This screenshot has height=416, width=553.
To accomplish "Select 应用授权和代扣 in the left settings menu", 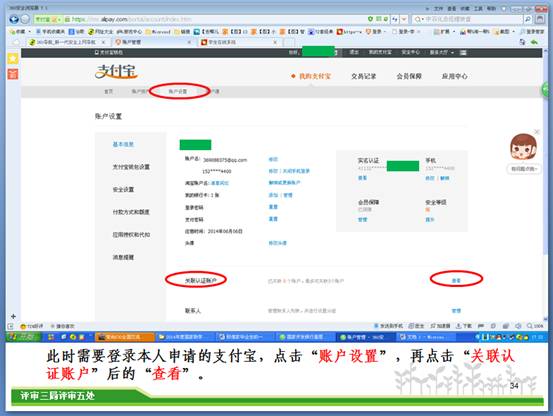I will click(131, 234).
